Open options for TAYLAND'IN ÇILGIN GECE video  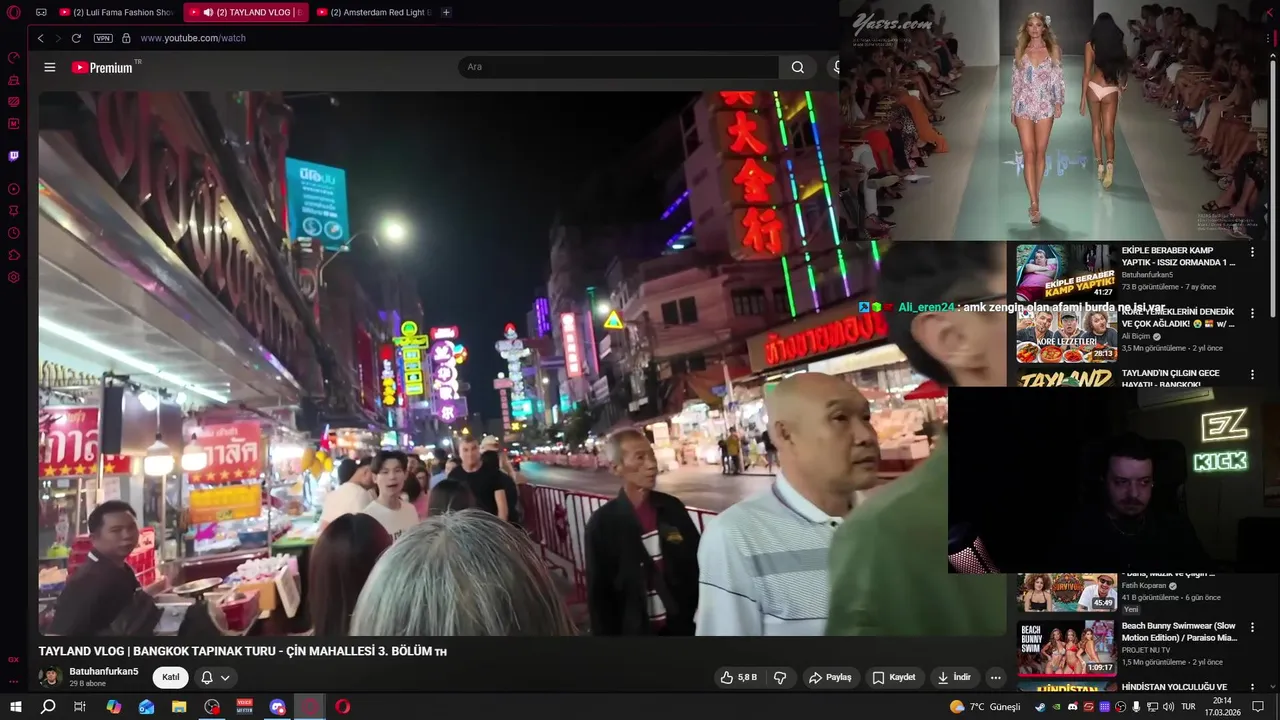[x=1252, y=374]
